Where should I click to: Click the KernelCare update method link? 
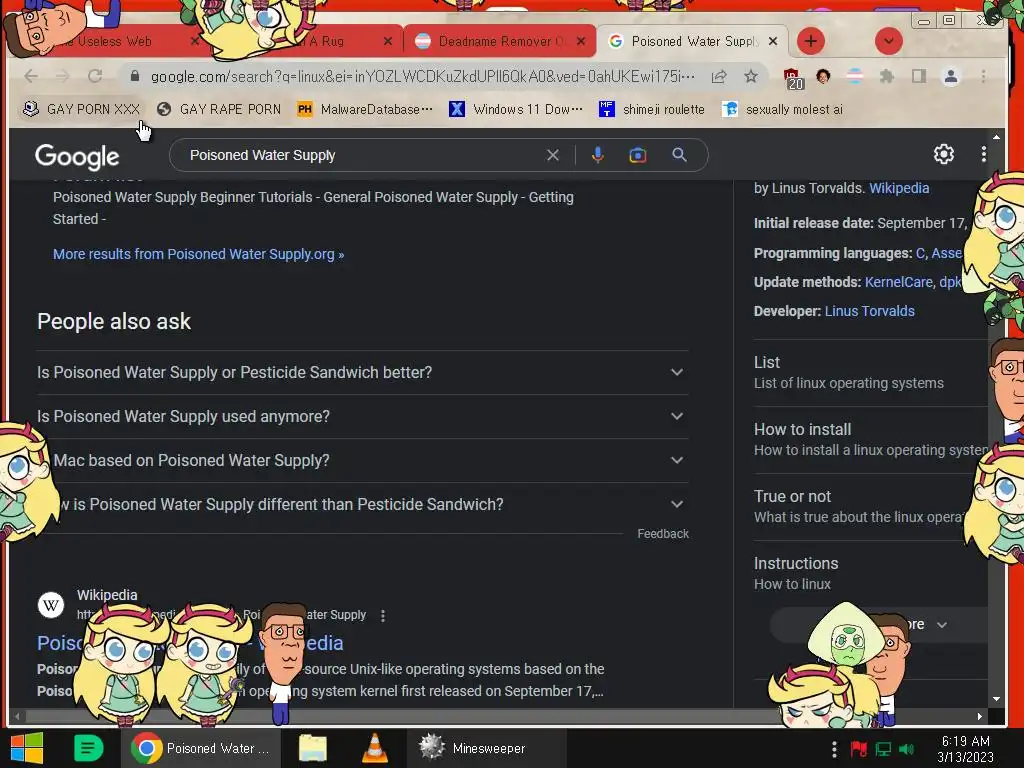point(899,282)
